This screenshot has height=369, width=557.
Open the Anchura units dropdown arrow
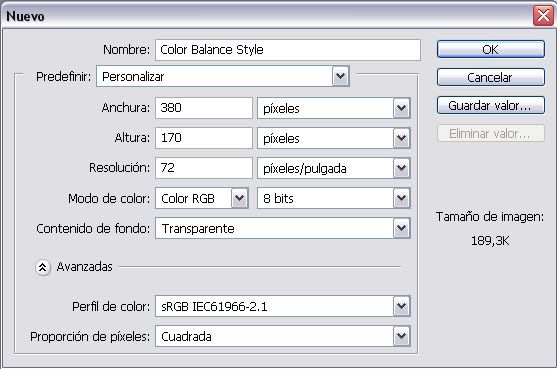pos(402,108)
